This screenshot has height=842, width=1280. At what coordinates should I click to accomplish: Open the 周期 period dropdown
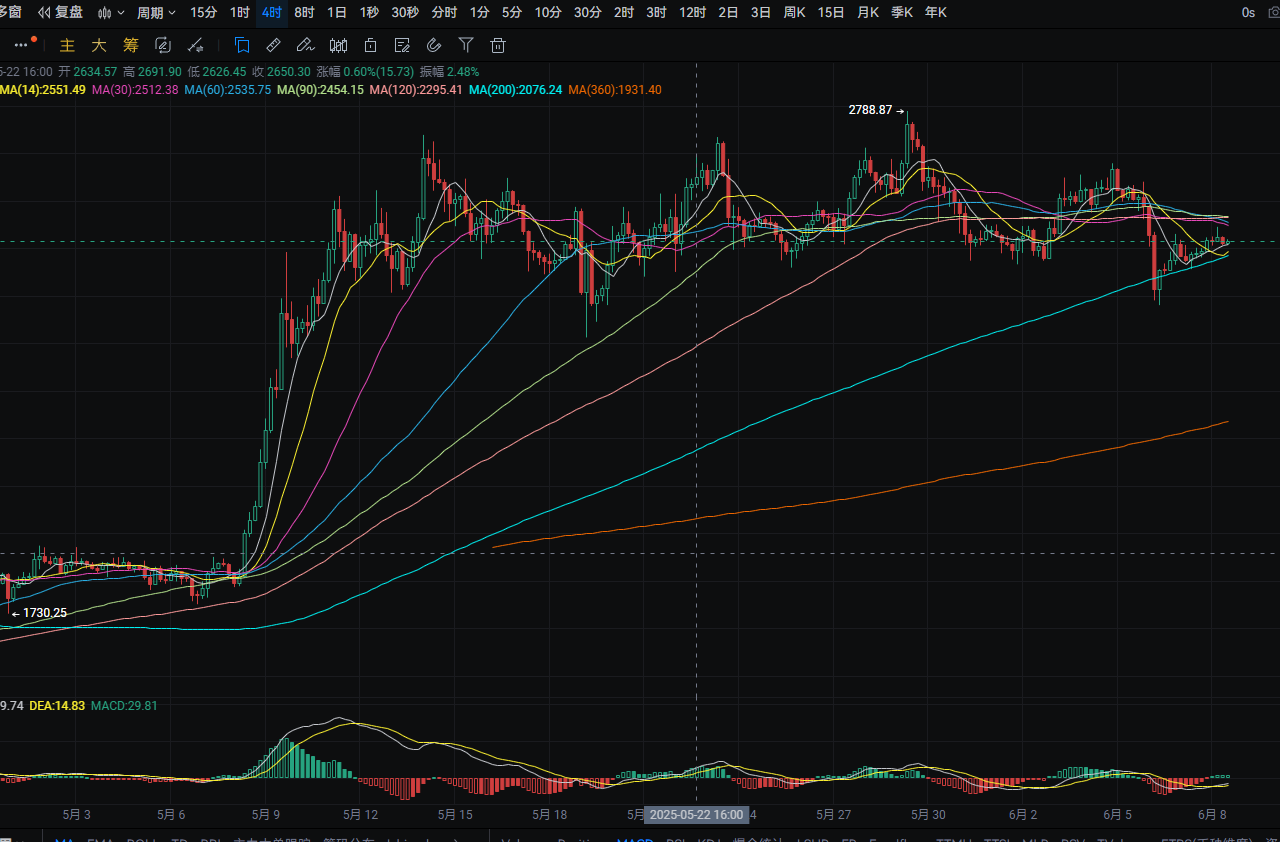[x=156, y=13]
